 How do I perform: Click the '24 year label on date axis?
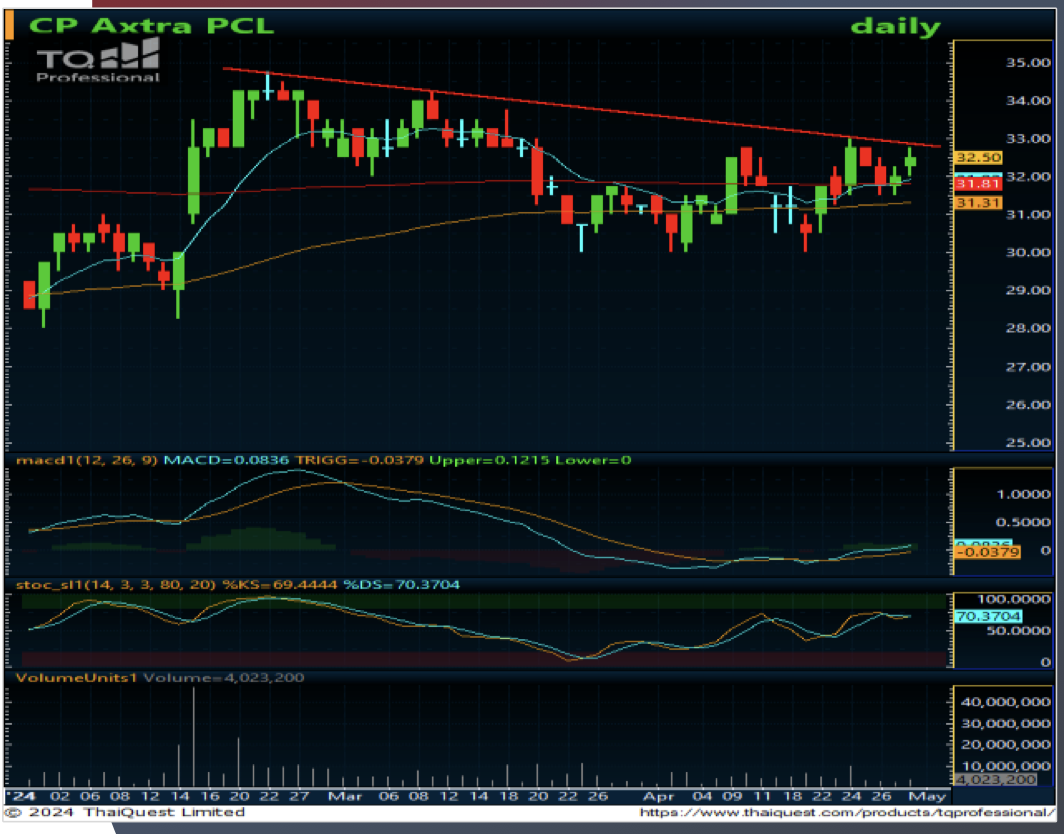click(x=20, y=796)
